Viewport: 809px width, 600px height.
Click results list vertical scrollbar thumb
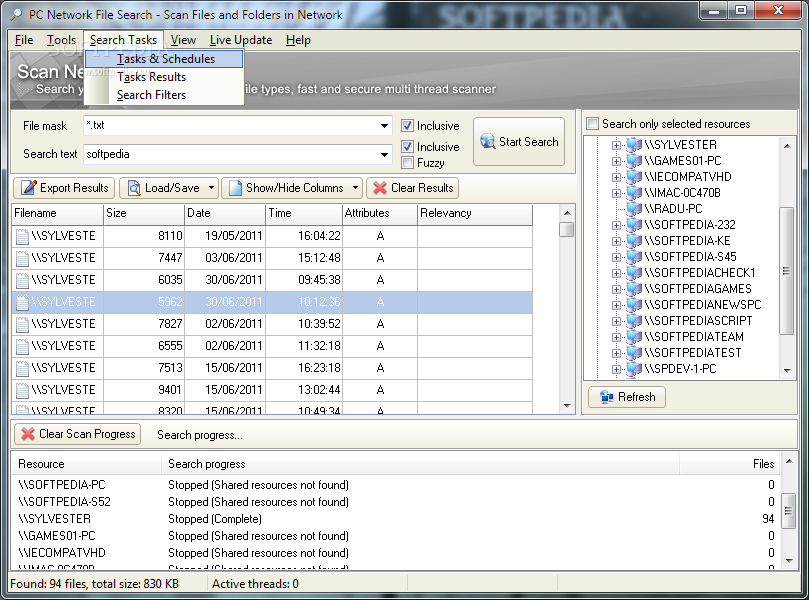pos(567,229)
